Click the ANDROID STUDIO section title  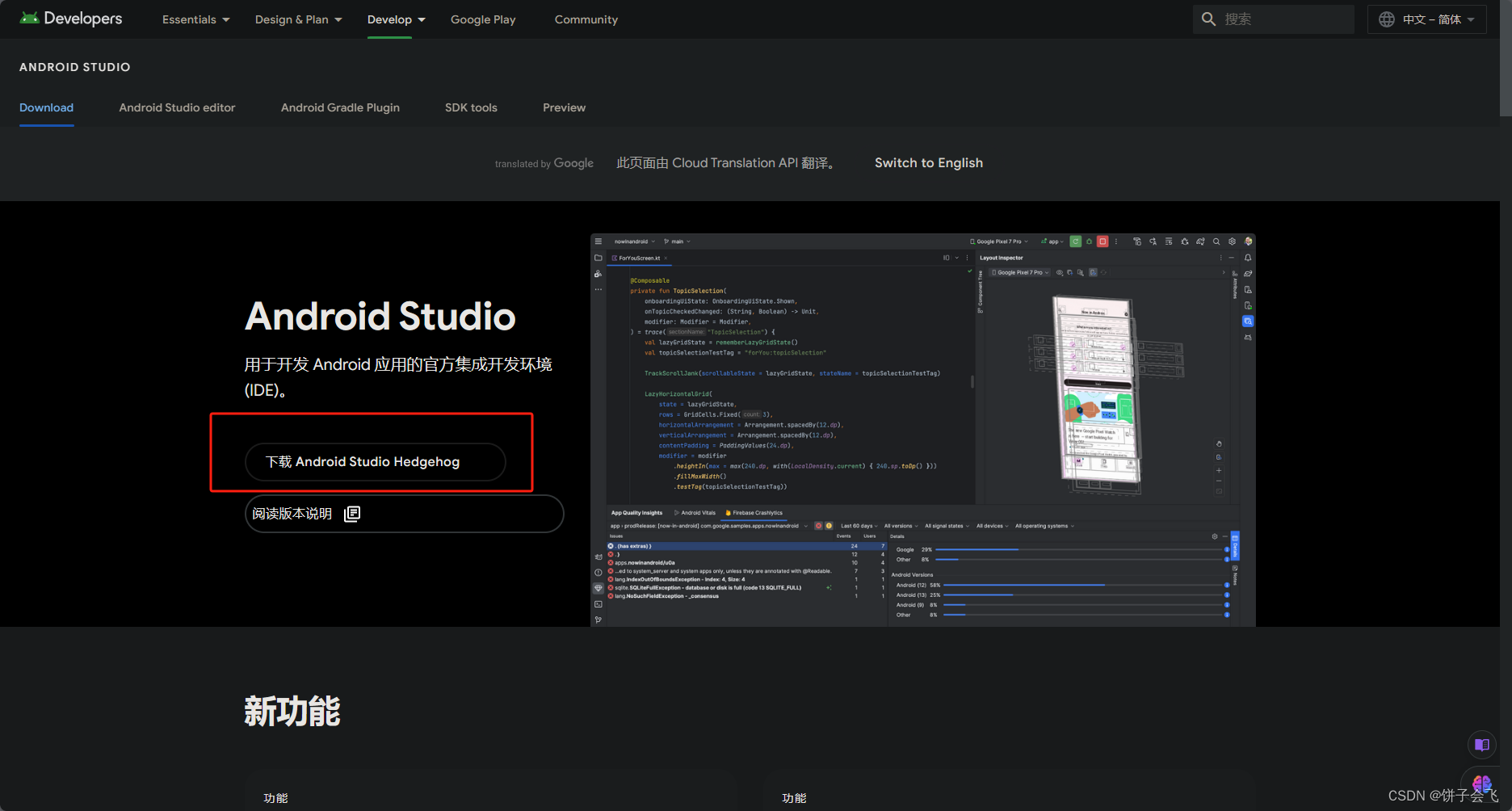pyautogui.click(x=75, y=67)
